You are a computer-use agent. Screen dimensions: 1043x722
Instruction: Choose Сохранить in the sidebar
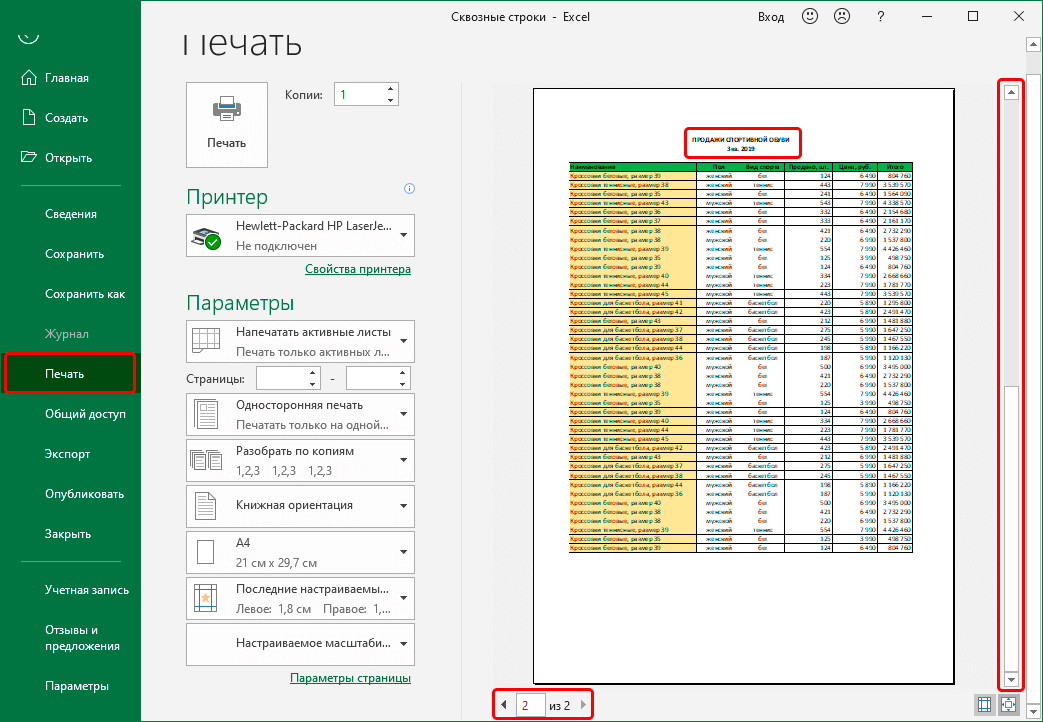coord(74,254)
